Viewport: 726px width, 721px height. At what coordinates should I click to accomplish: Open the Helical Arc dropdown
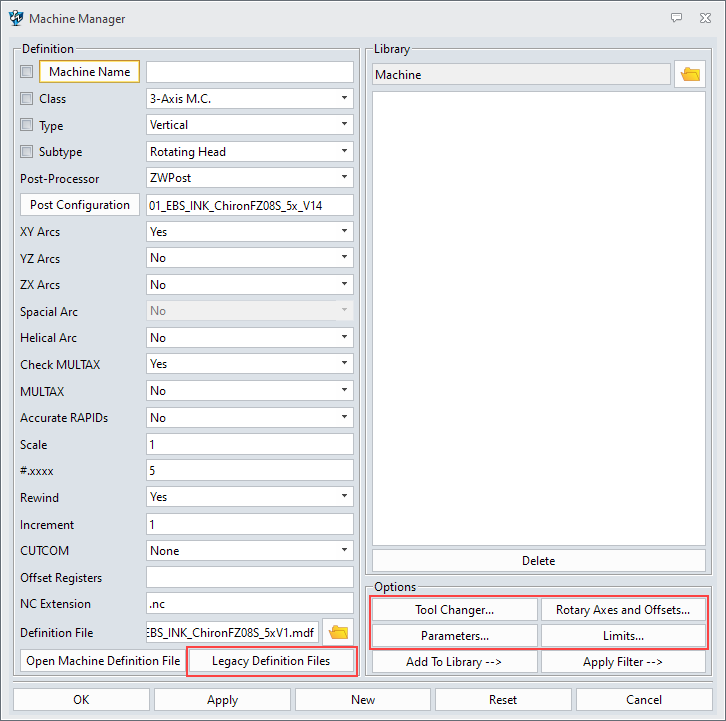coord(250,337)
